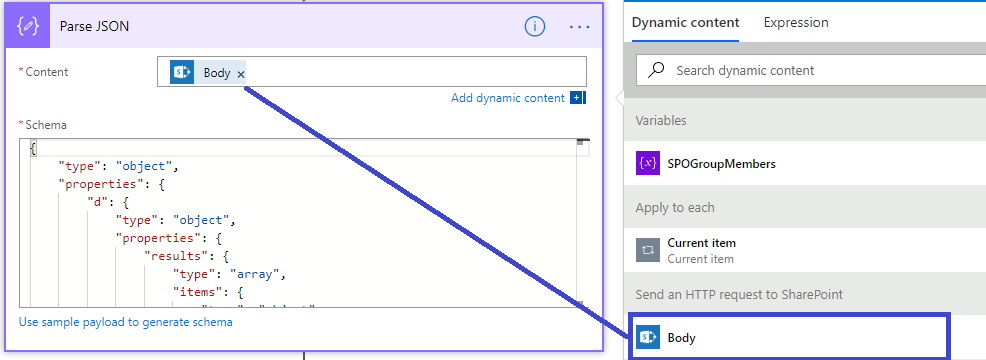986x360 pixels.
Task: Click the Variables section heading
Action: pyautogui.click(x=661, y=120)
